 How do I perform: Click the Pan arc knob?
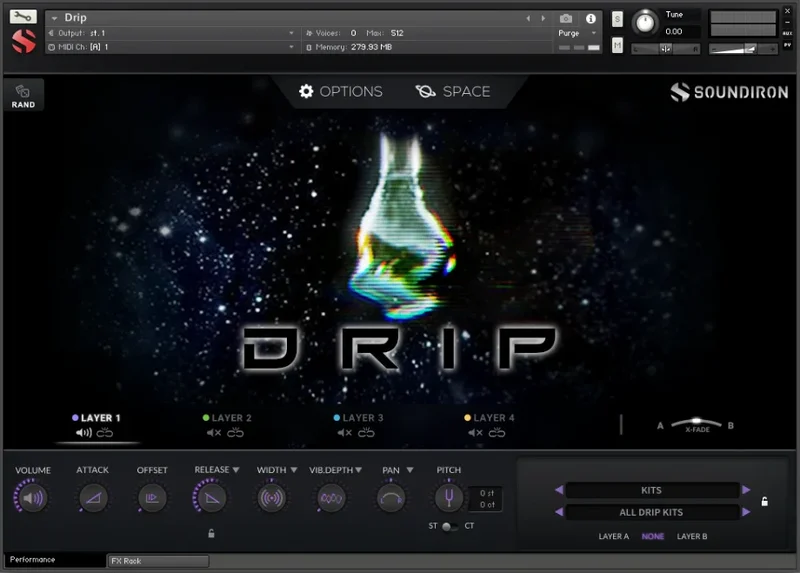coord(391,497)
